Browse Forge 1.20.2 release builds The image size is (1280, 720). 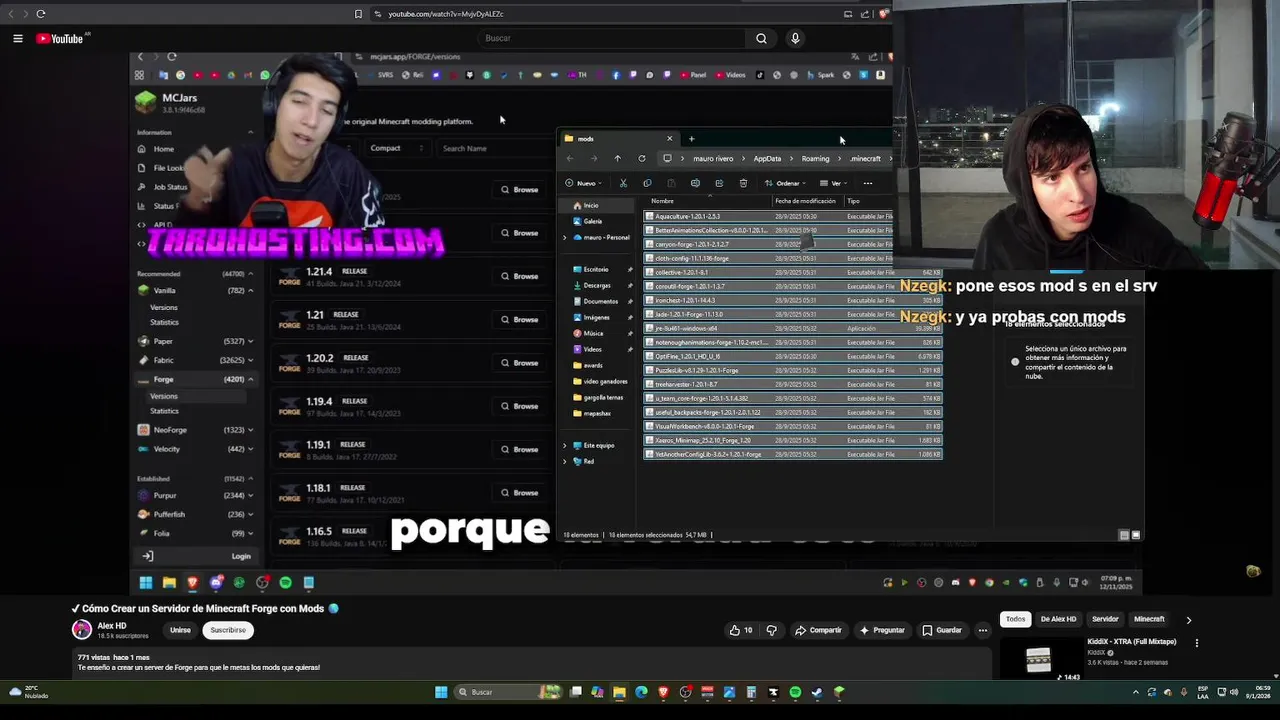pyautogui.click(x=520, y=363)
